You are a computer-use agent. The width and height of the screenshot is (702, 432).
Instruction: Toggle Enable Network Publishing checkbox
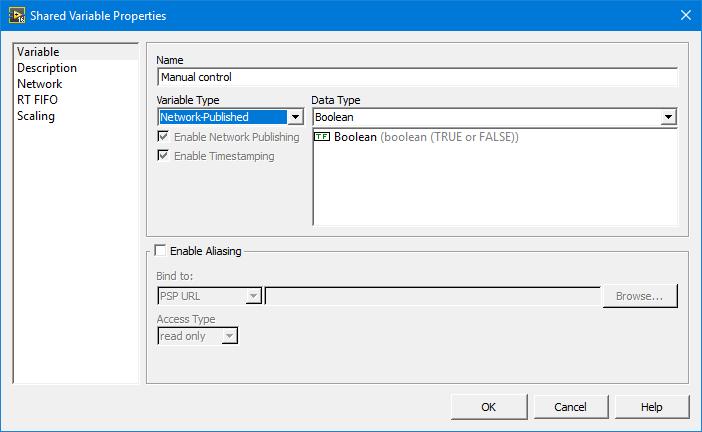(x=163, y=136)
